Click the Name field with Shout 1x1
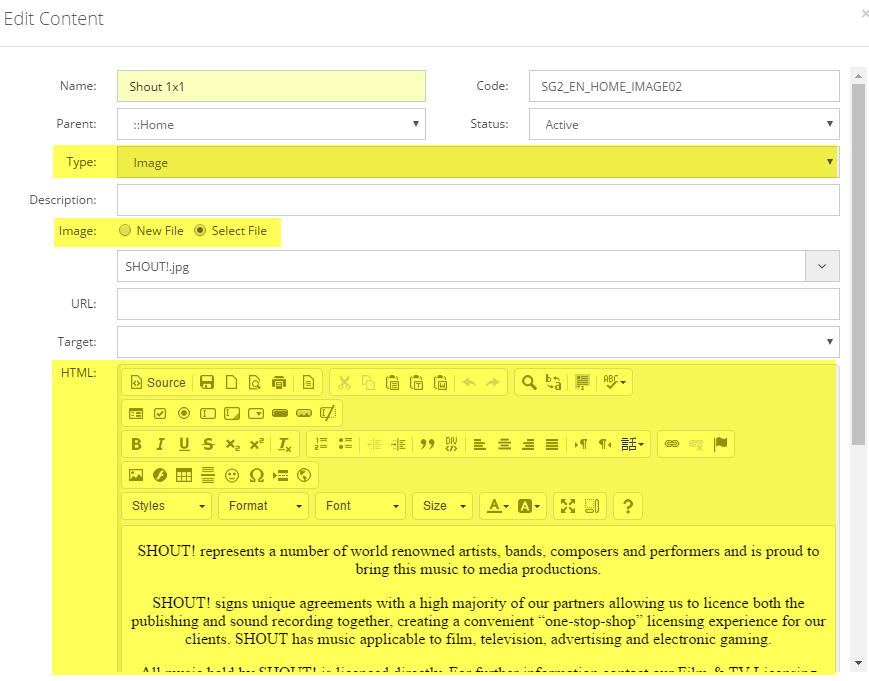This screenshot has width=869, height=681. click(x=271, y=86)
